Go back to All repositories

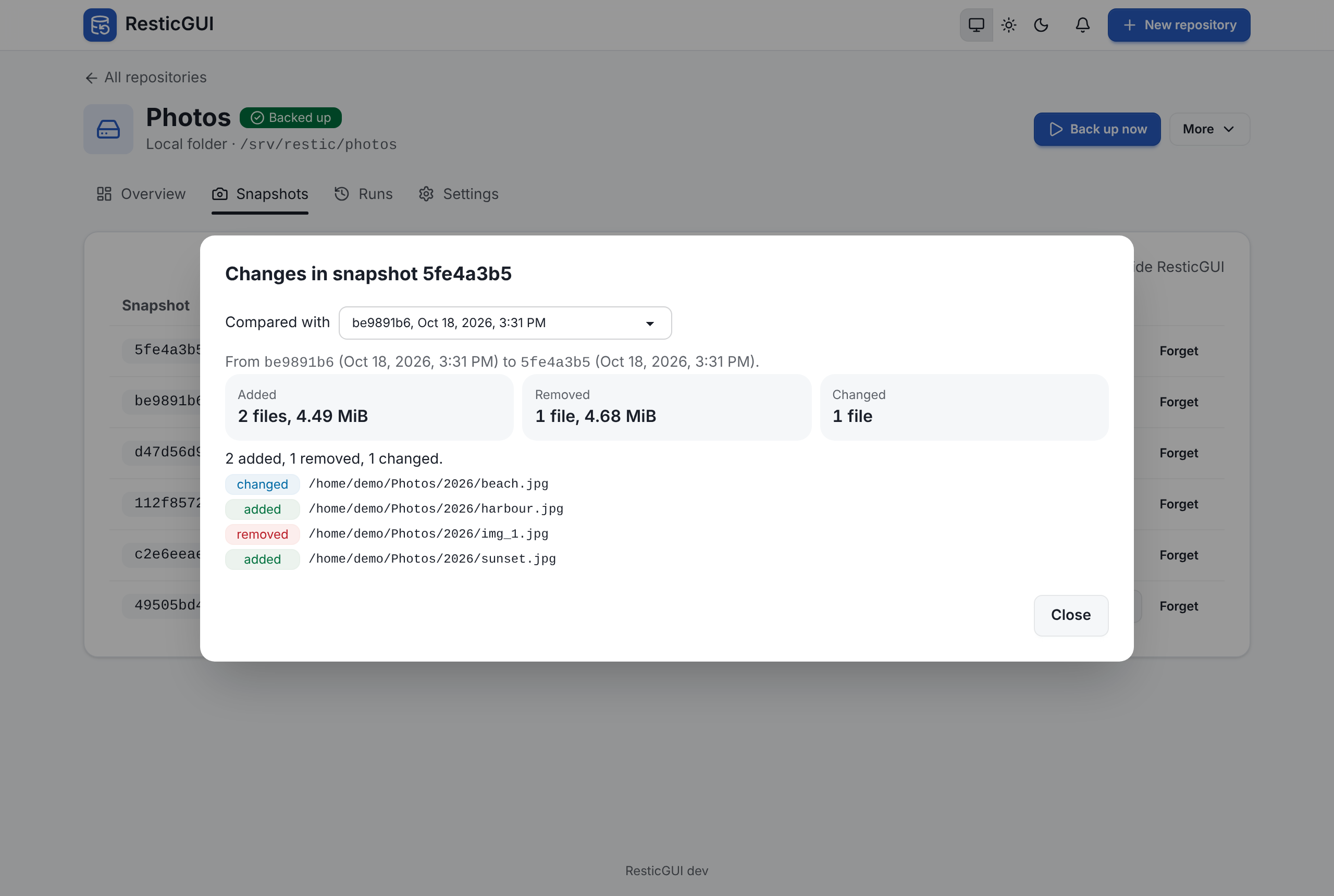pos(146,77)
